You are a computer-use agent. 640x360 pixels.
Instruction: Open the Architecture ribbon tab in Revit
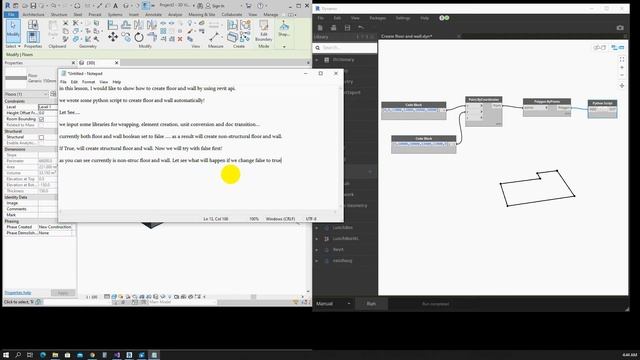(x=33, y=15)
